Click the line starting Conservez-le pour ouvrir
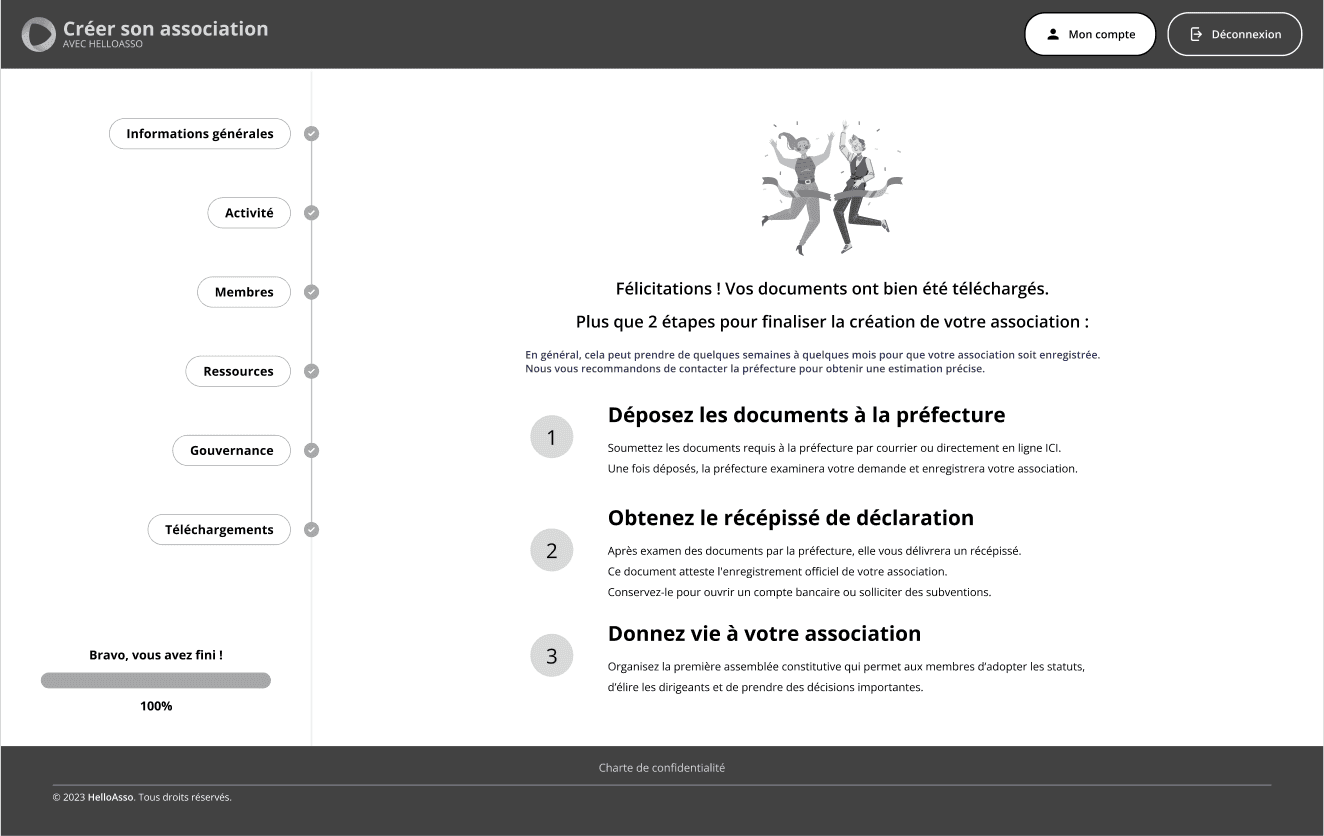The image size is (1324, 836). point(799,592)
